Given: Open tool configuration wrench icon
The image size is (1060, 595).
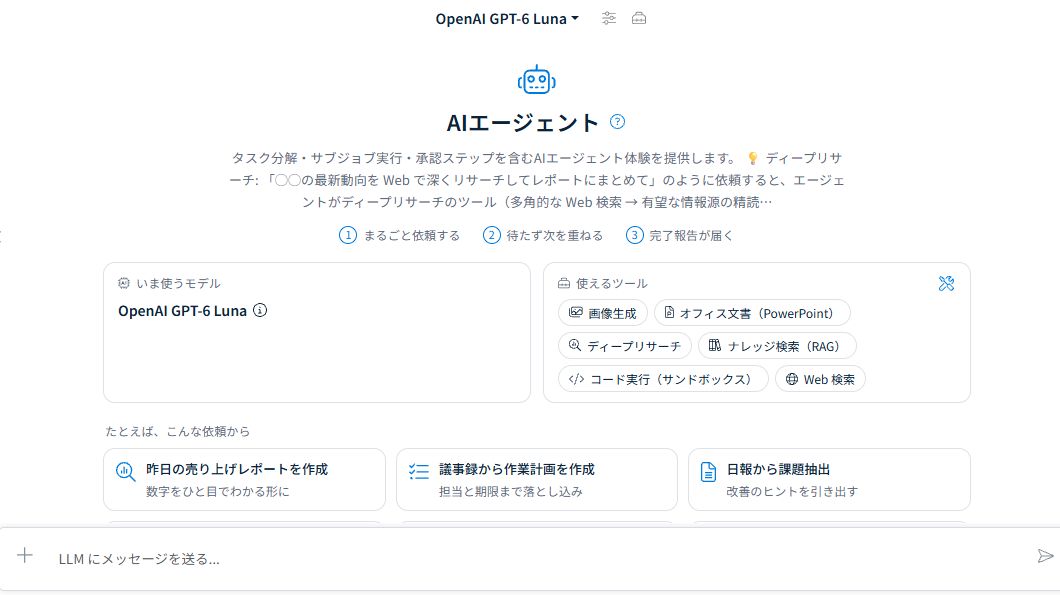Looking at the screenshot, I should [x=946, y=283].
